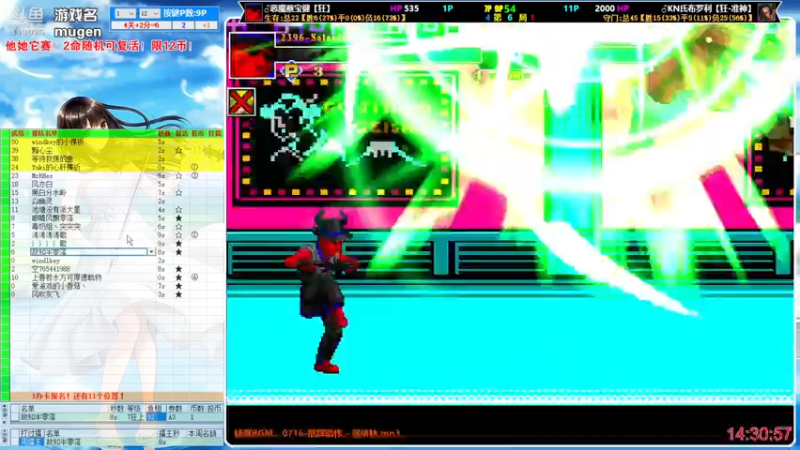Click the hollow star in 毒奶组 row
The image size is (800, 450).
coord(179,227)
